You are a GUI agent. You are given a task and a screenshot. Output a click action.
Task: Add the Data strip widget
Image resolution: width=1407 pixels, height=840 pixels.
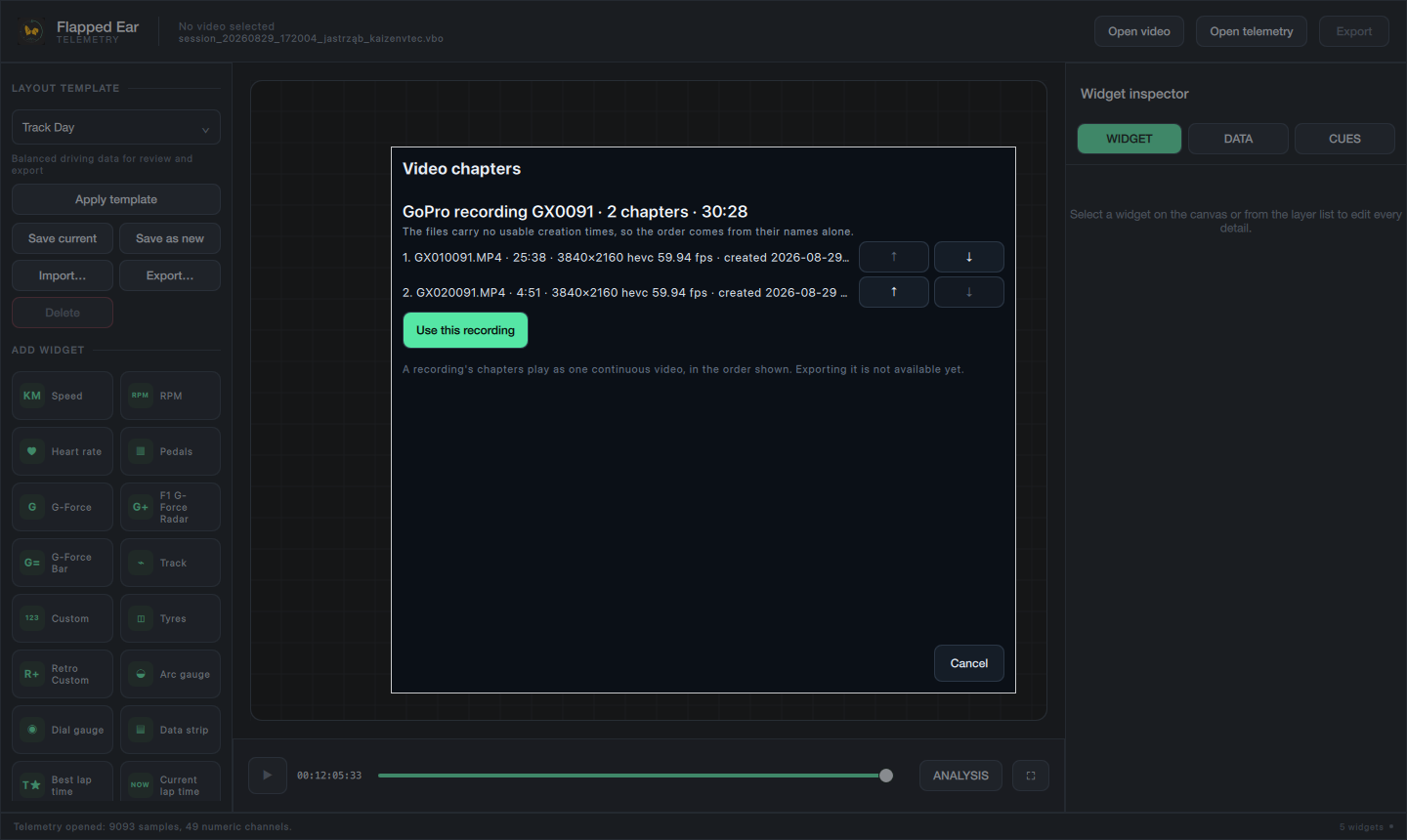[x=170, y=730]
